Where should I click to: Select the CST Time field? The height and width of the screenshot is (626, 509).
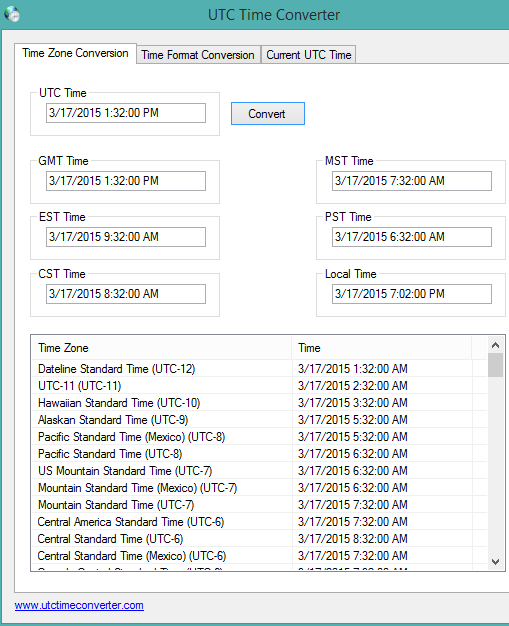pos(126,294)
